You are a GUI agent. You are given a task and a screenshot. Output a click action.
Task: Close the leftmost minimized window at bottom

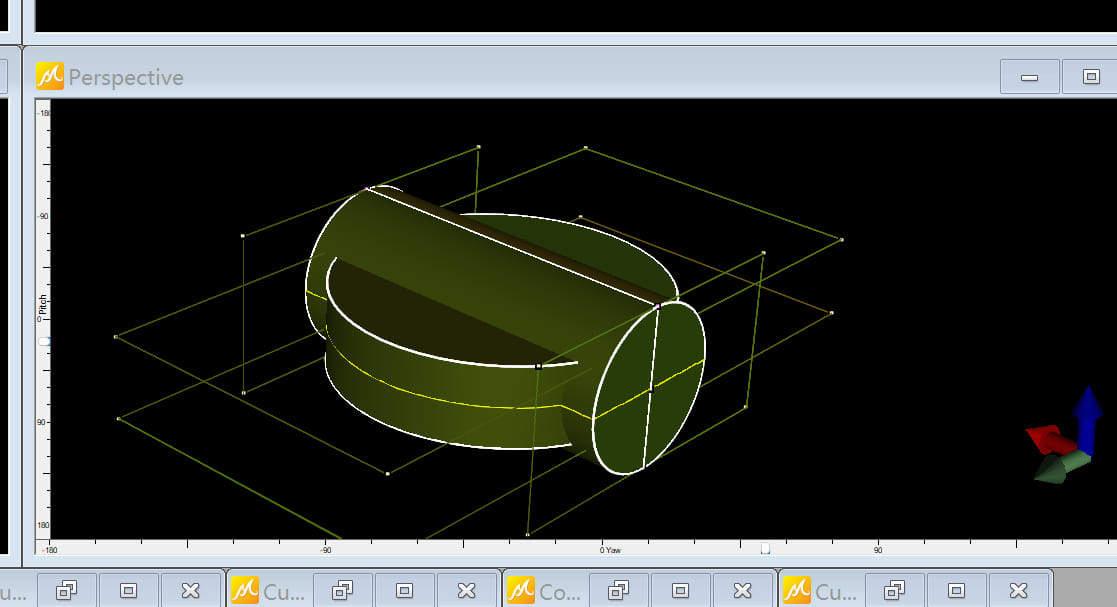tap(190, 590)
